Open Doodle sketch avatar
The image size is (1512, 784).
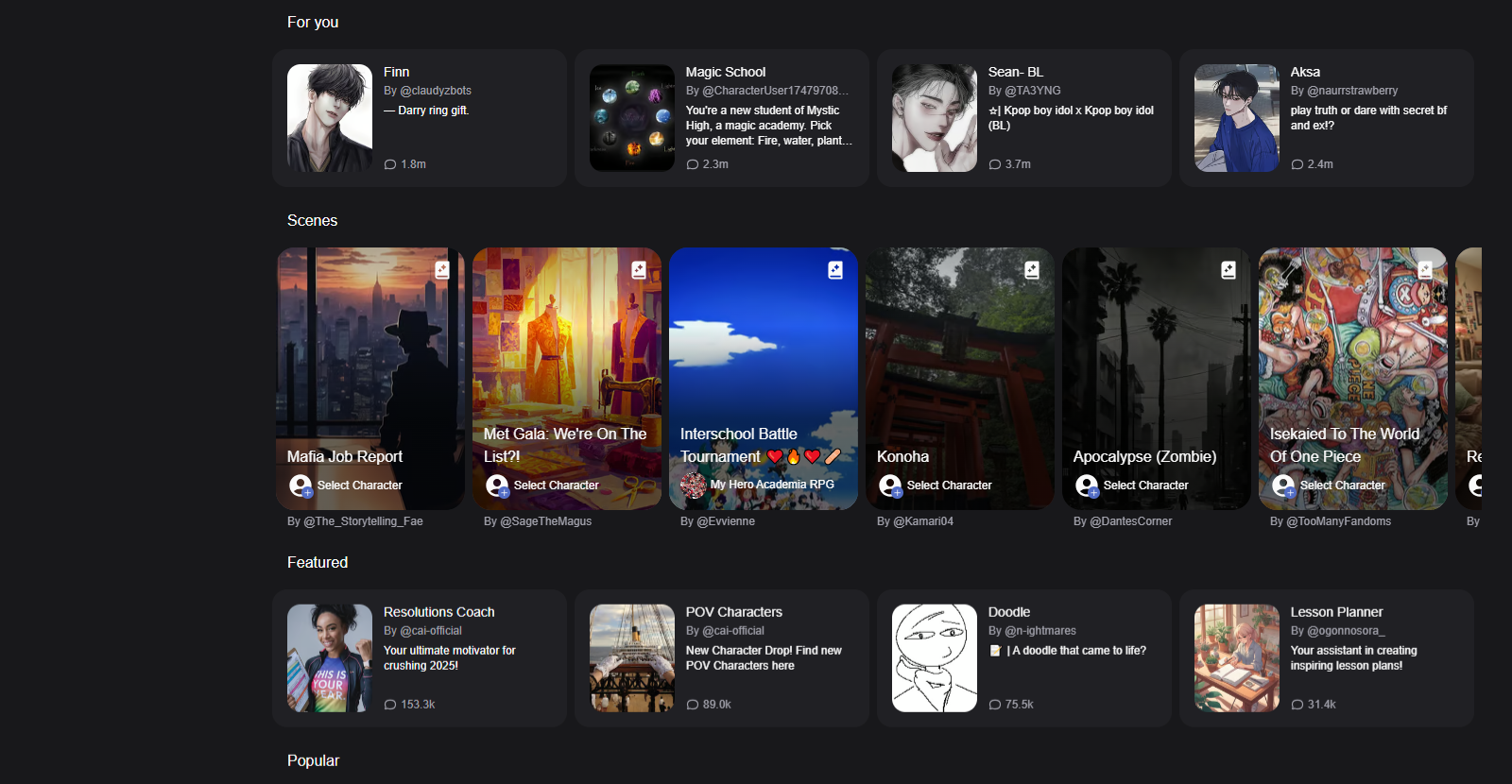tap(935, 658)
